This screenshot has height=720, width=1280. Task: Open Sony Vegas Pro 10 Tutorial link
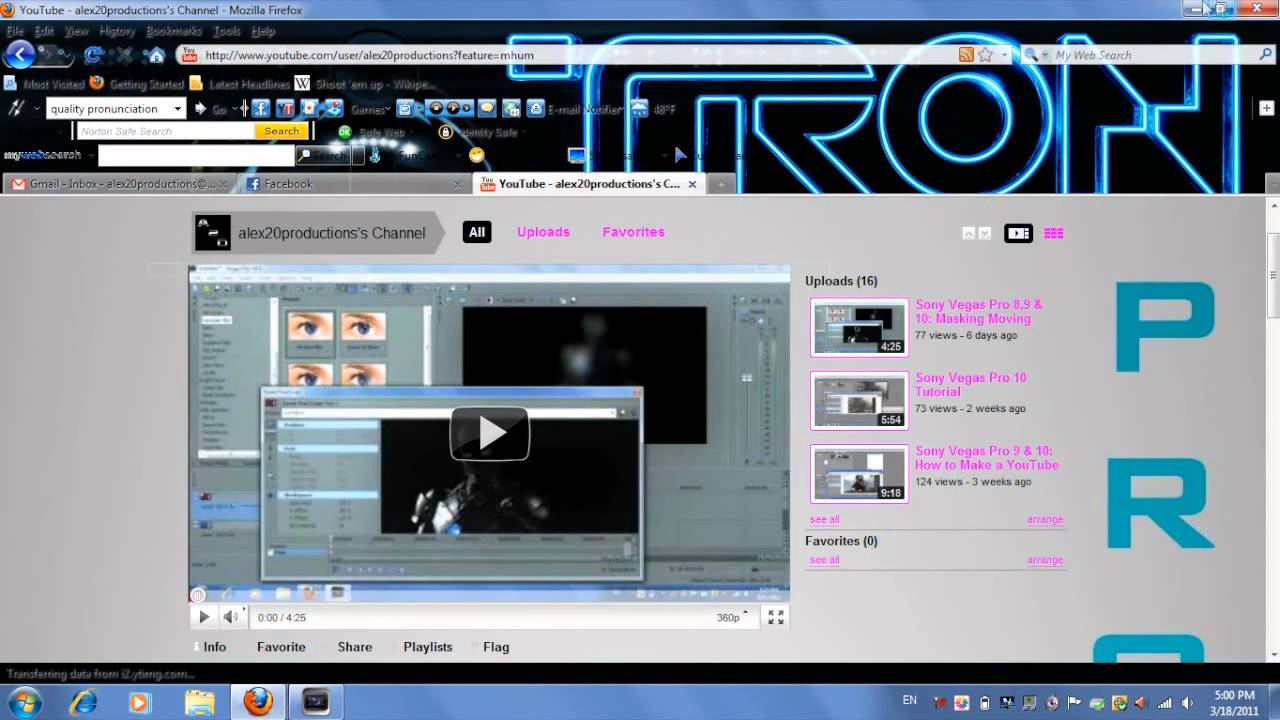point(971,385)
